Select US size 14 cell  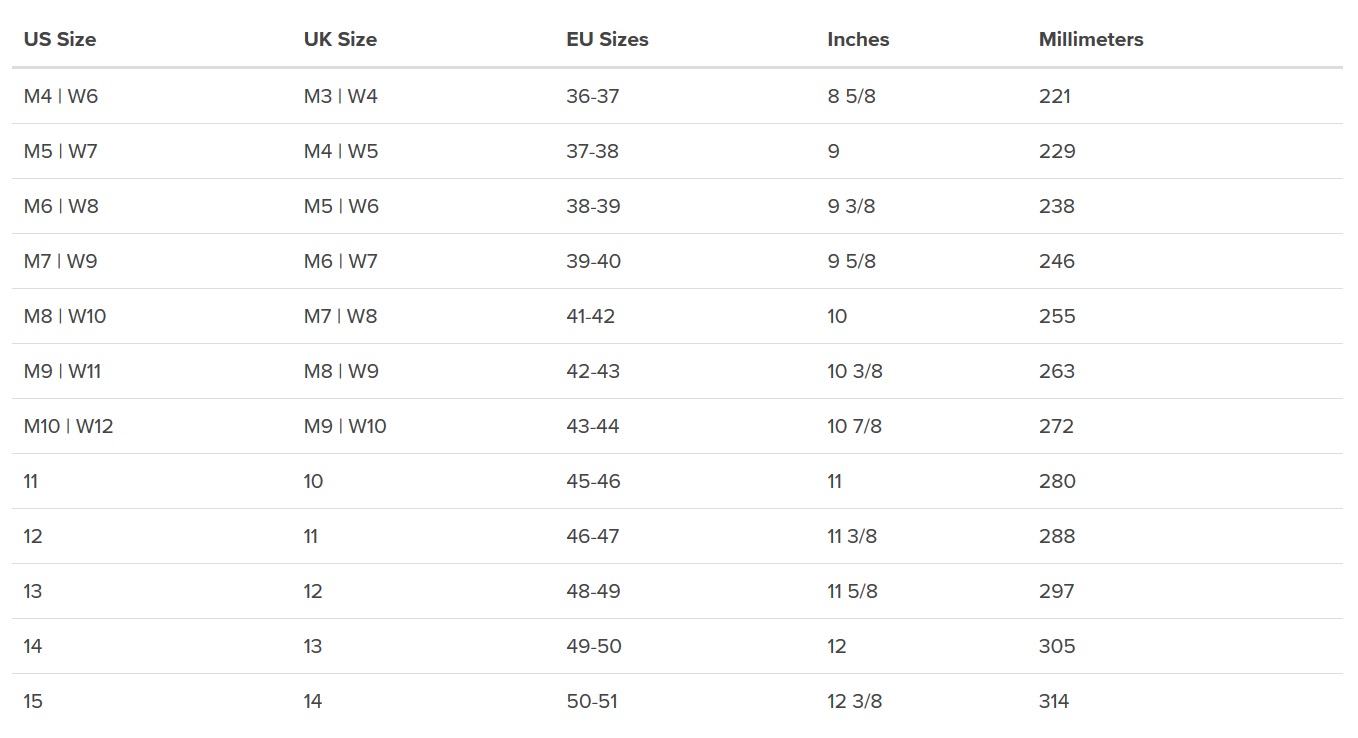pyautogui.click(x=33, y=647)
